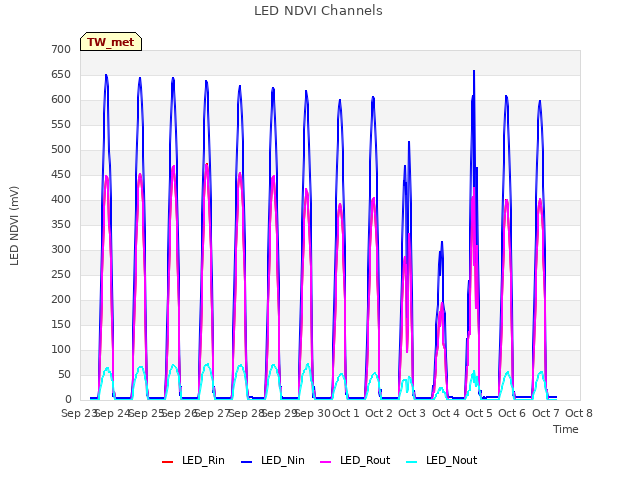Screen dimensions: 640x480
Task: Click the red LED_Rin legend swatch
Action: coord(167,462)
